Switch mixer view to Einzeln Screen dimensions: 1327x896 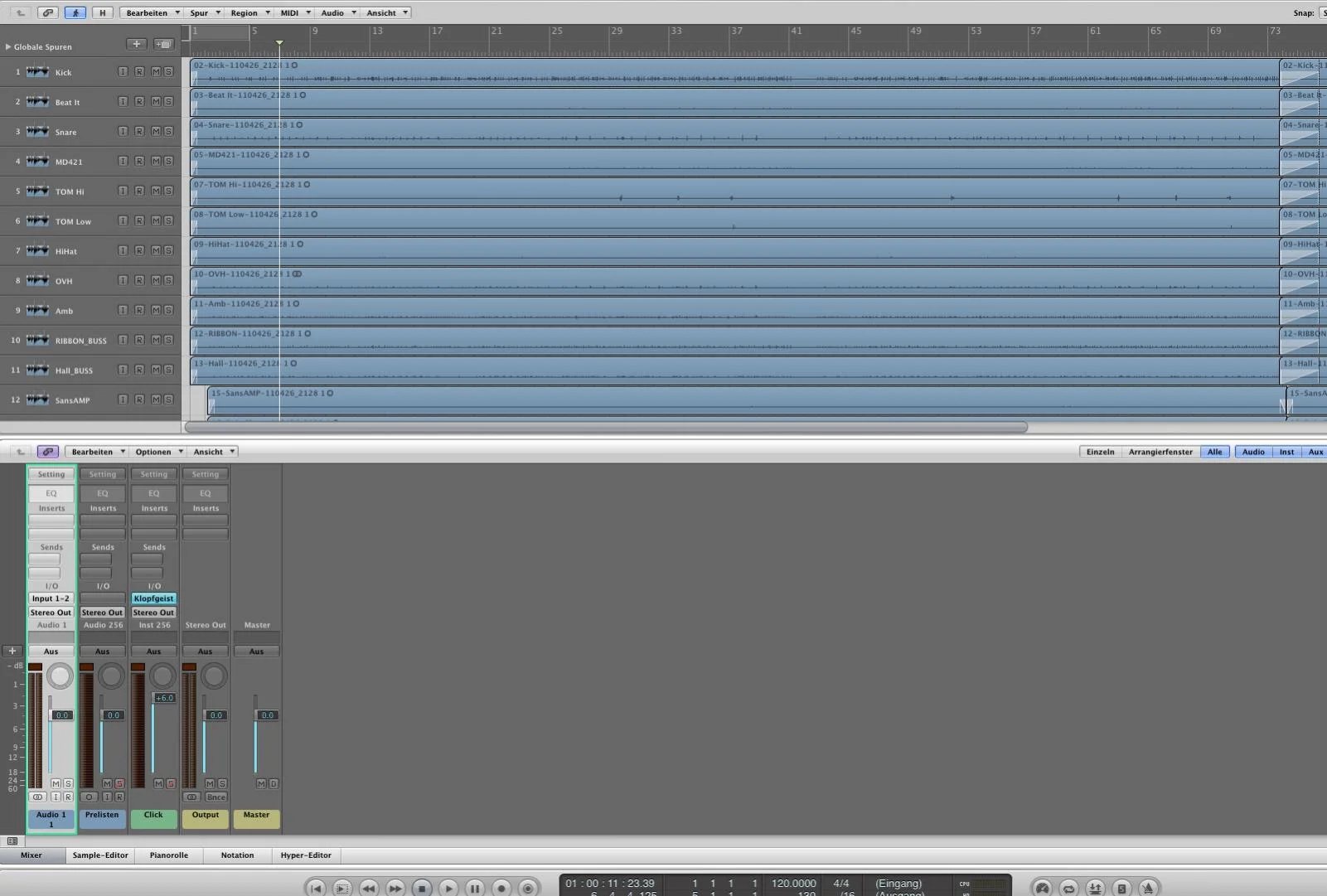(1101, 452)
